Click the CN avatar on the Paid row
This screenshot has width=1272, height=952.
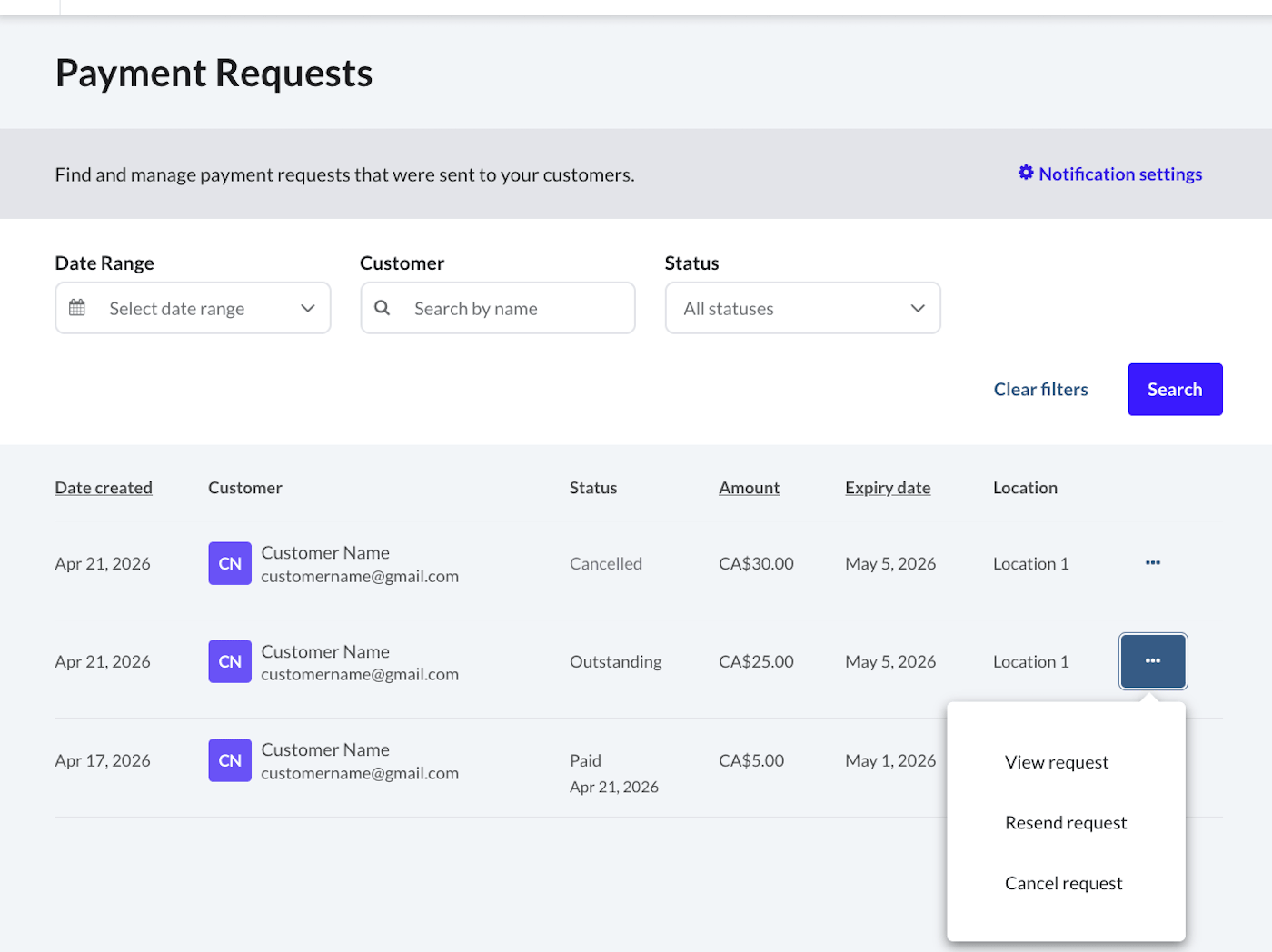229,760
